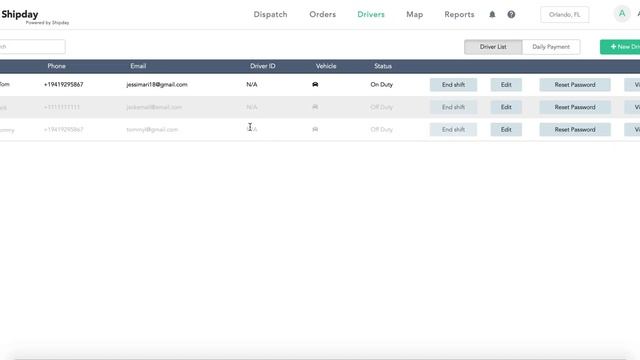Reset password for the tommy driver
Viewport: 640px width, 360px height.
575,130
